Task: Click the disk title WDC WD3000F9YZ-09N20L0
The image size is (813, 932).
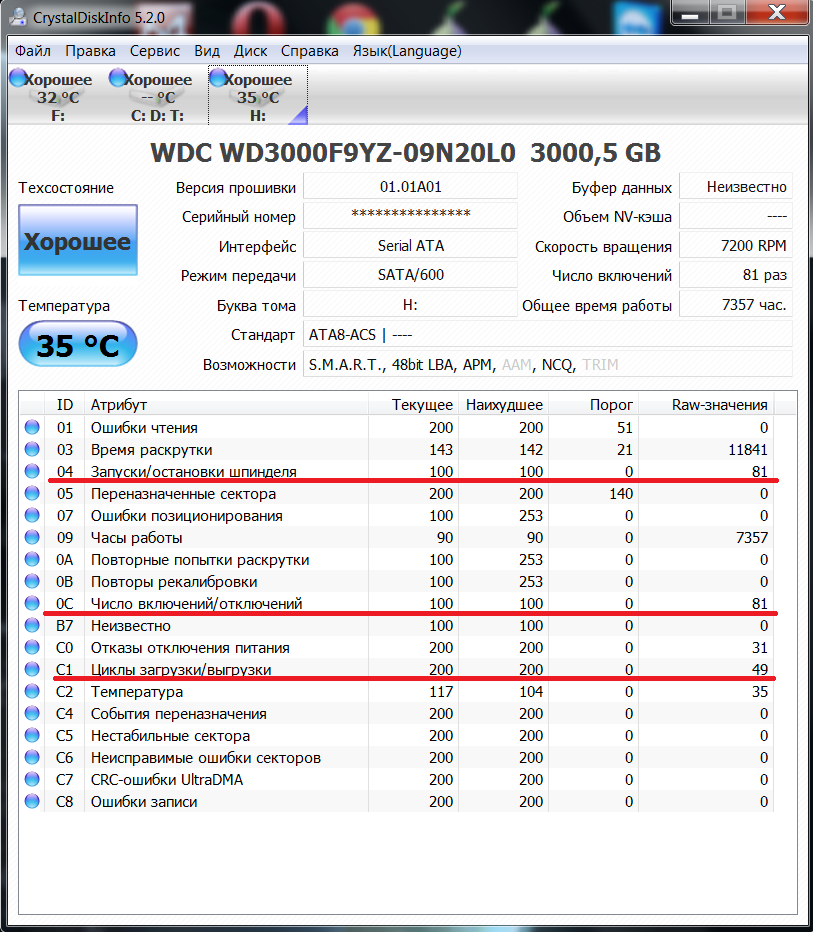Action: [332, 153]
